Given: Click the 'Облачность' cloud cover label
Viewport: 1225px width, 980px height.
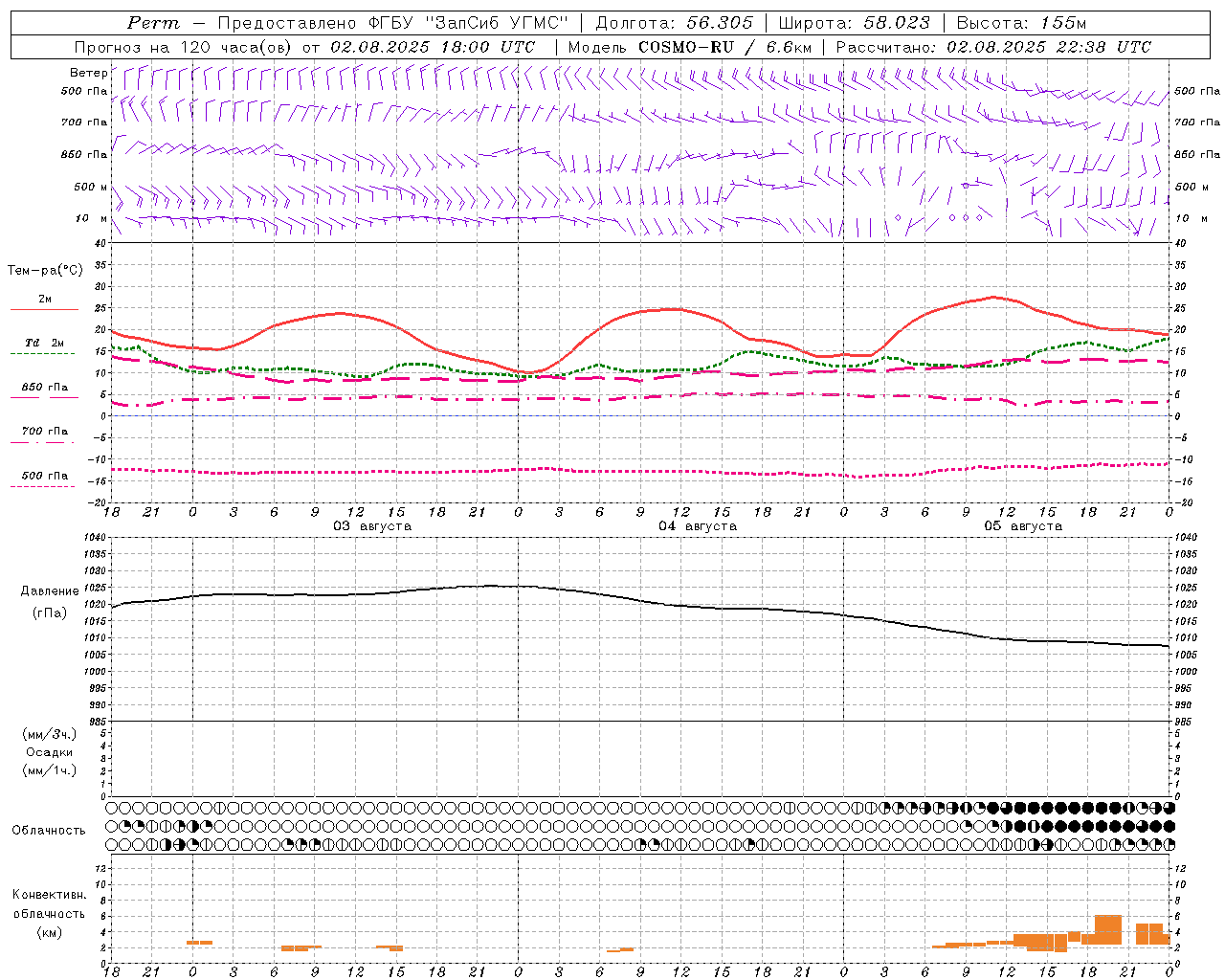Looking at the screenshot, I should pyautogui.click(x=49, y=831).
